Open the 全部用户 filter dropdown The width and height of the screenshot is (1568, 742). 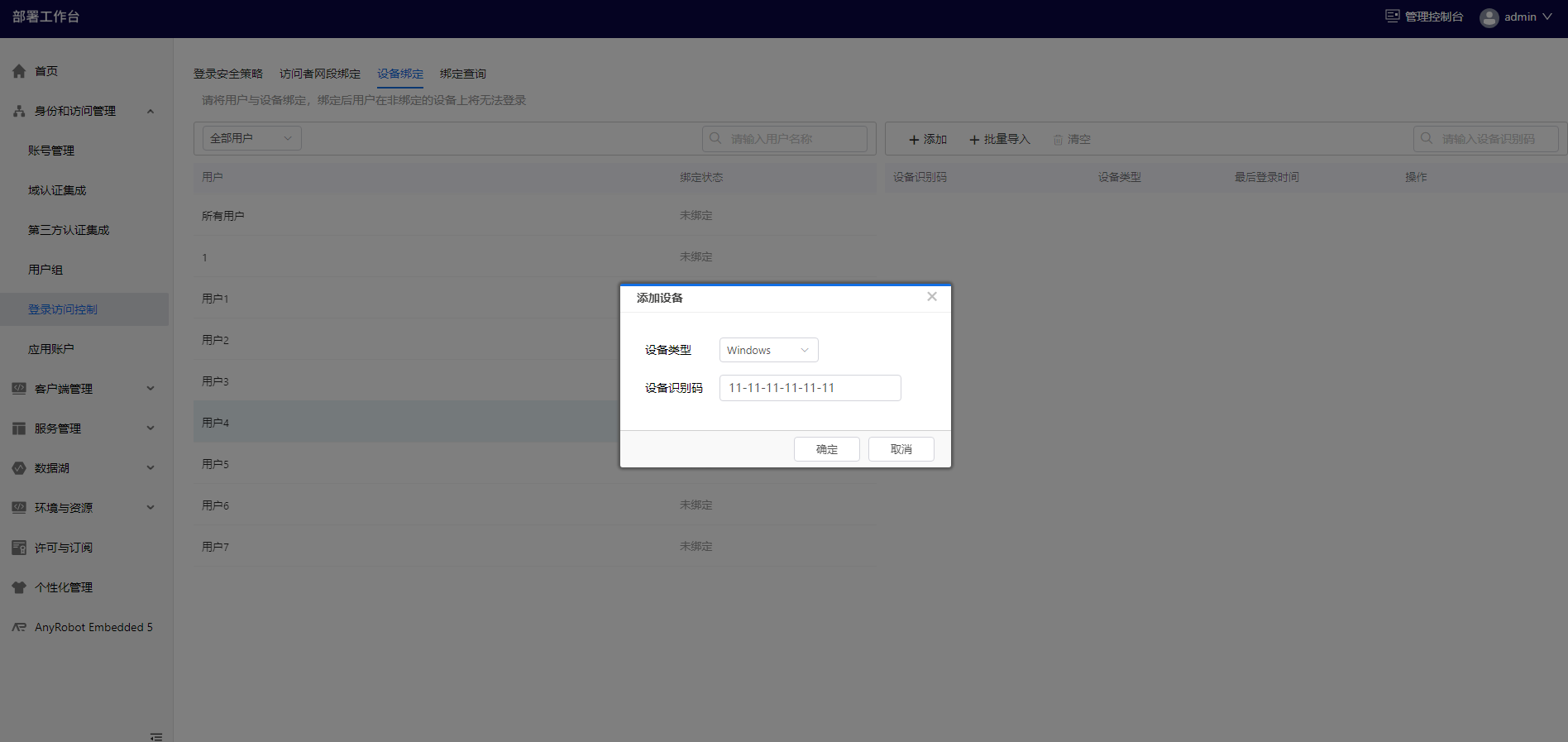[x=252, y=138]
